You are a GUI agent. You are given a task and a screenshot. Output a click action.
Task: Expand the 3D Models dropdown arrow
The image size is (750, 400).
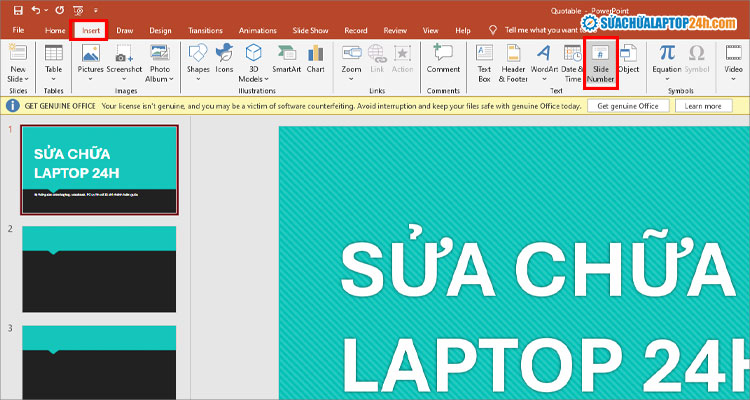pos(266,79)
